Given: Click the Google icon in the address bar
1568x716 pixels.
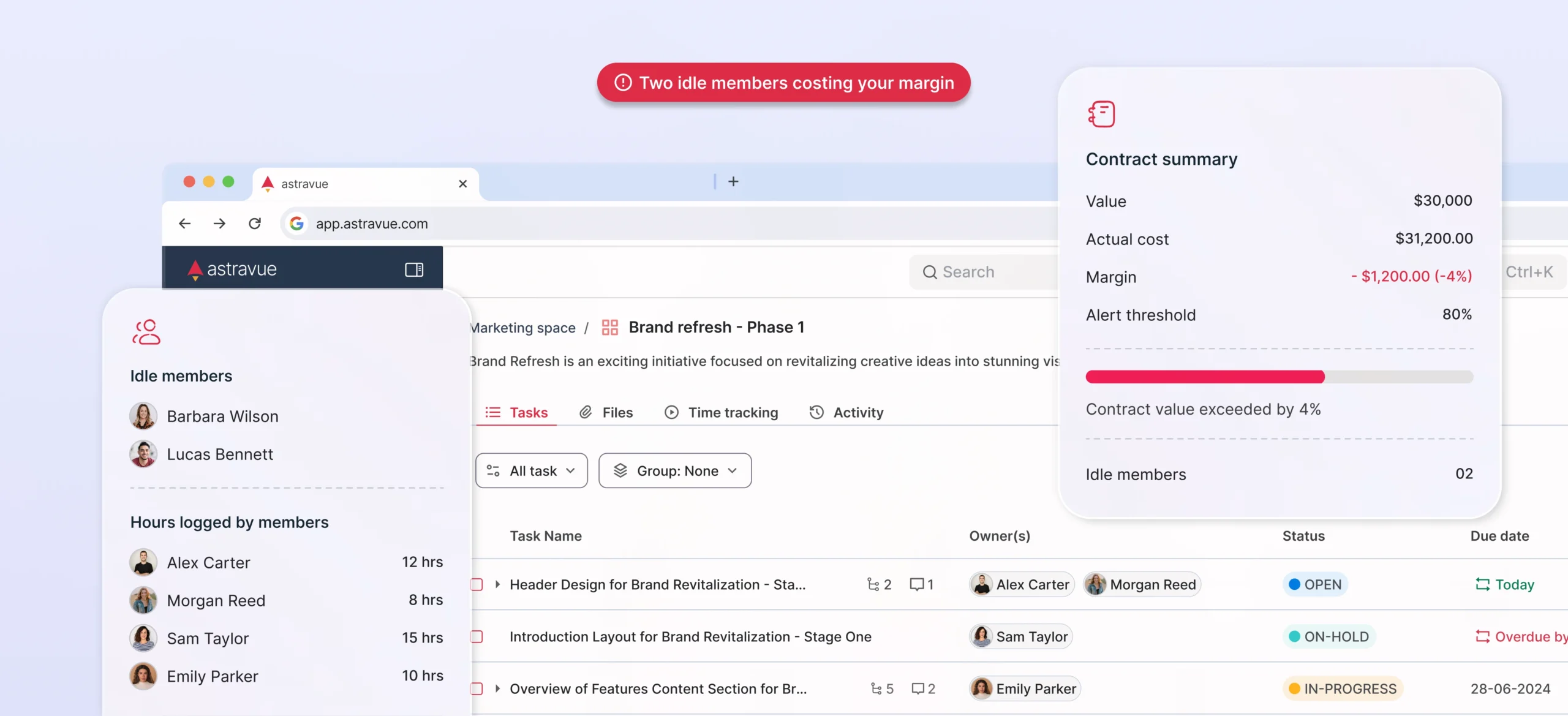Looking at the screenshot, I should [296, 224].
